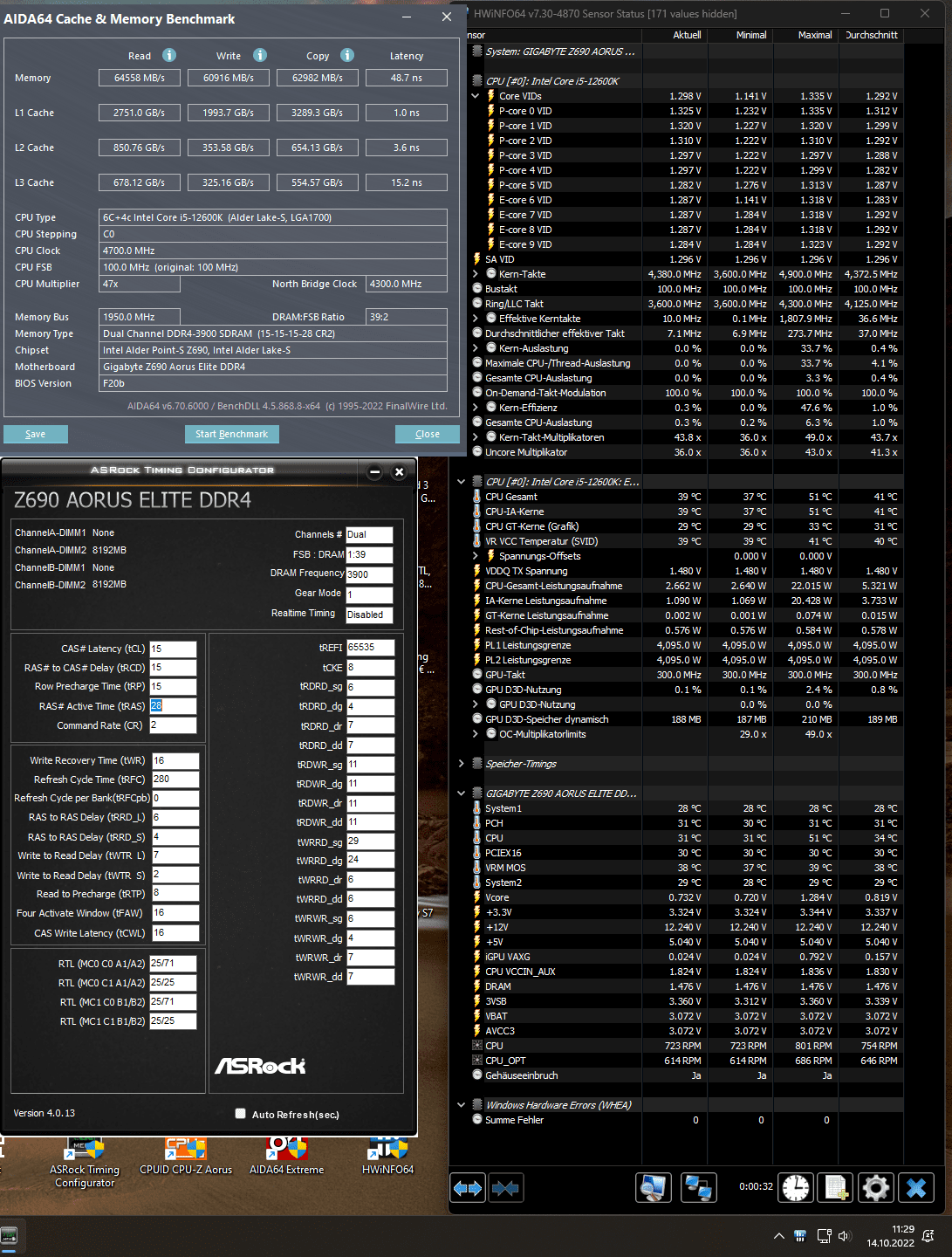Collapse Windows Hardware Errors (WHEA) group
952x1257 pixels.
461,1105
